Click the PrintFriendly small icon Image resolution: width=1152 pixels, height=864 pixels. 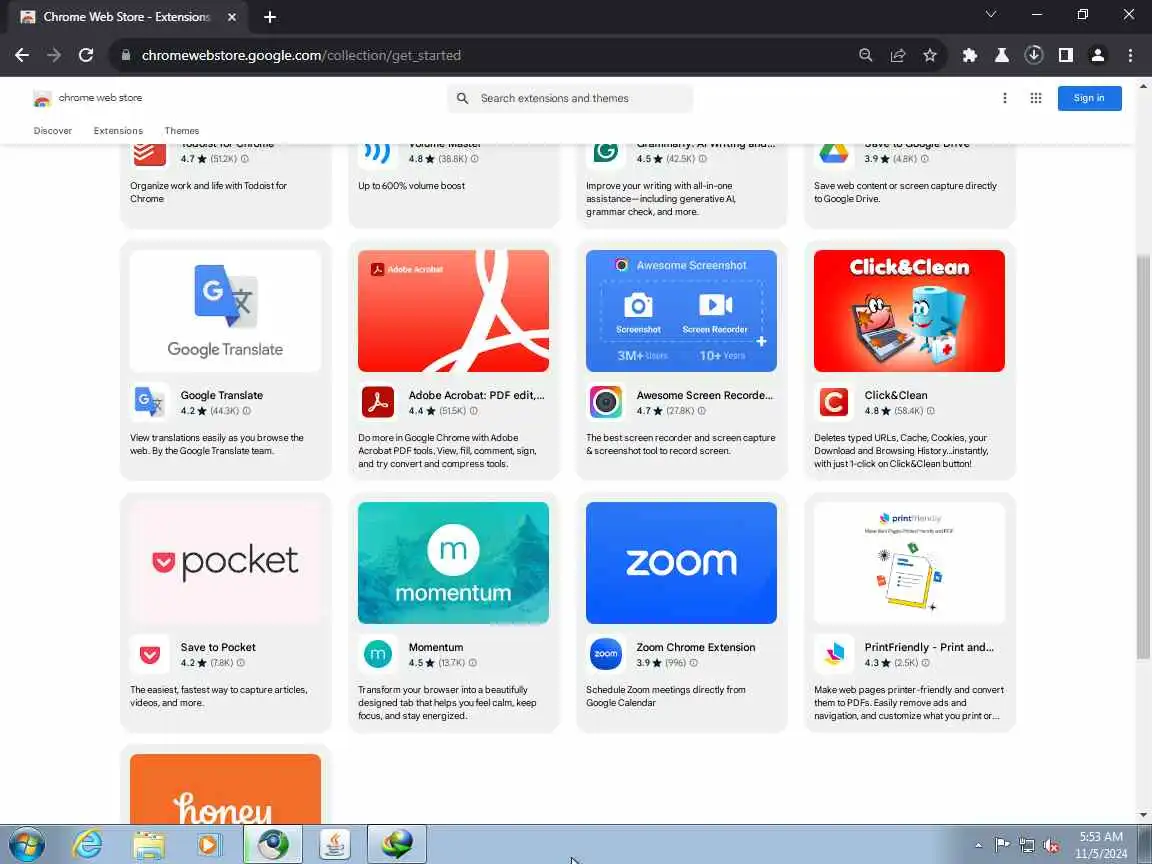pyautogui.click(x=834, y=654)
